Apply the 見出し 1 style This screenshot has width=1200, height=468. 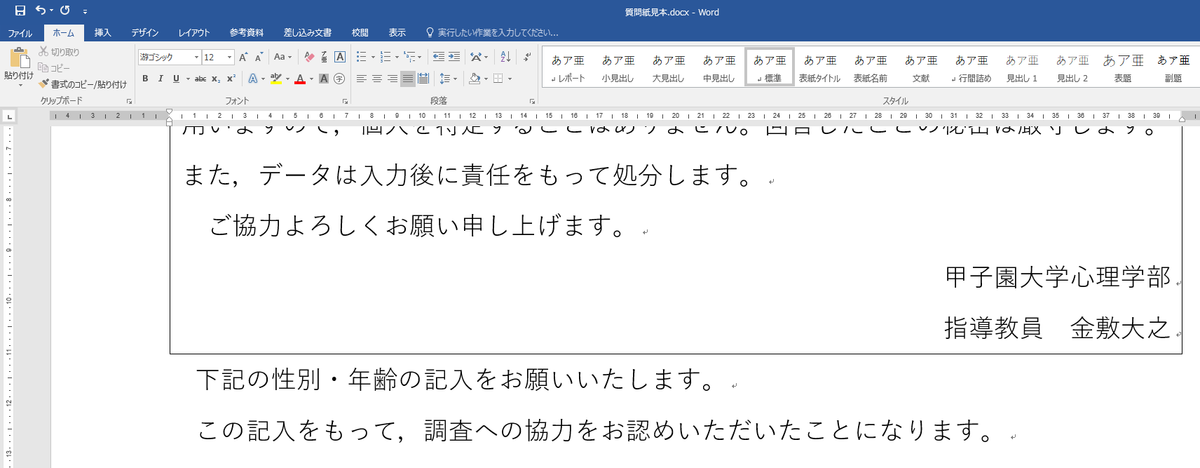(x=1021, y=66)
